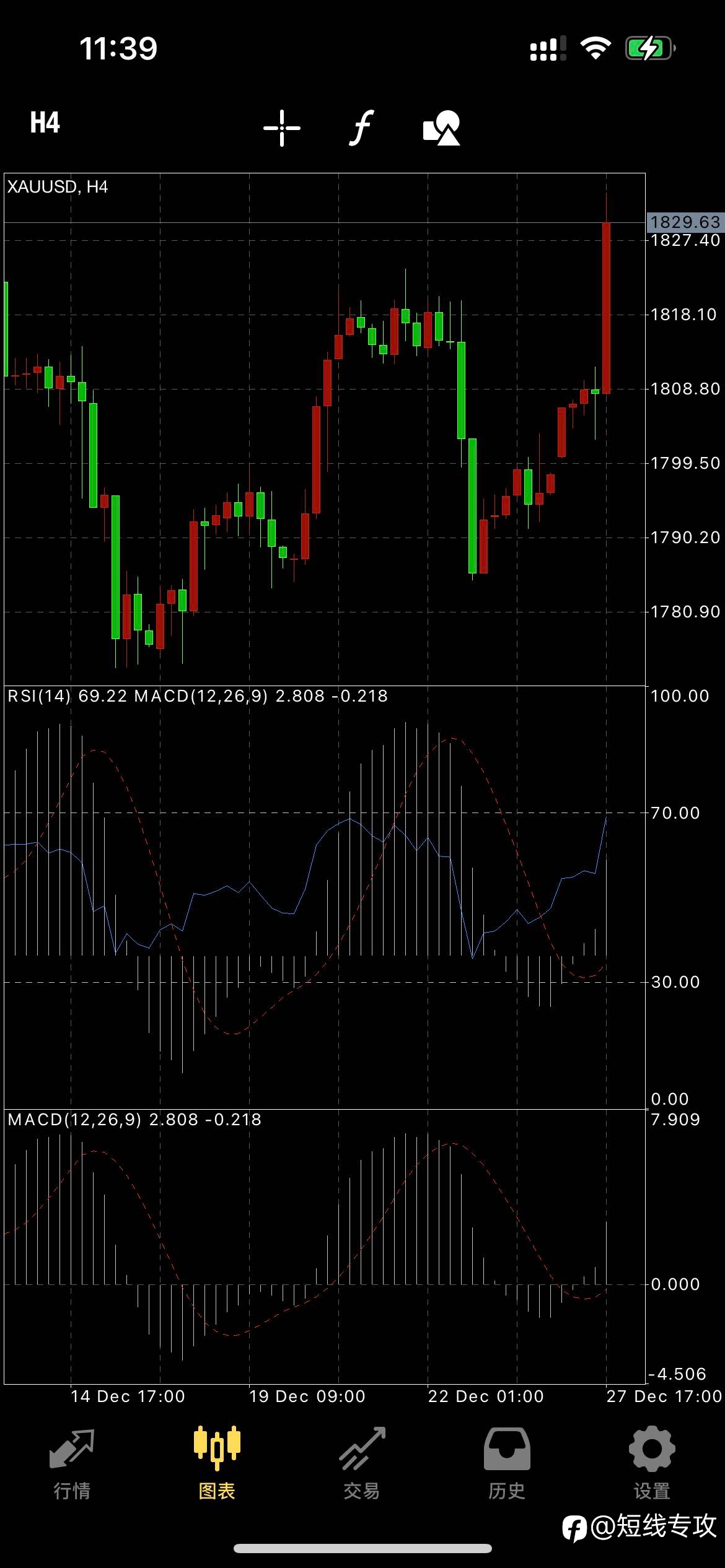Tap the RSI 30.00 level label

click(x=675, y=982)
